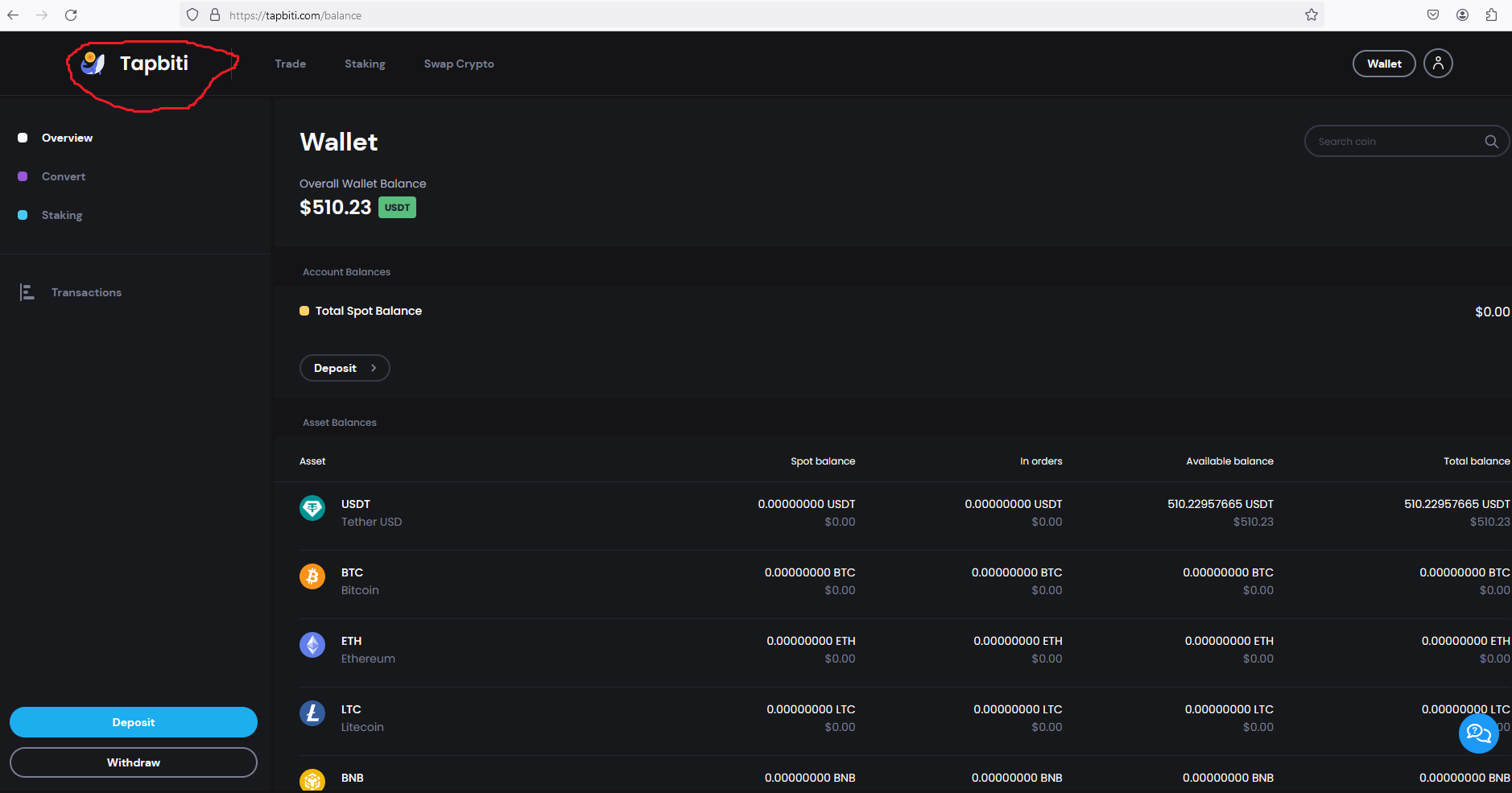Open the browser extensions icon
The image size is (1512, 793).
click(x=1491, y=14)
